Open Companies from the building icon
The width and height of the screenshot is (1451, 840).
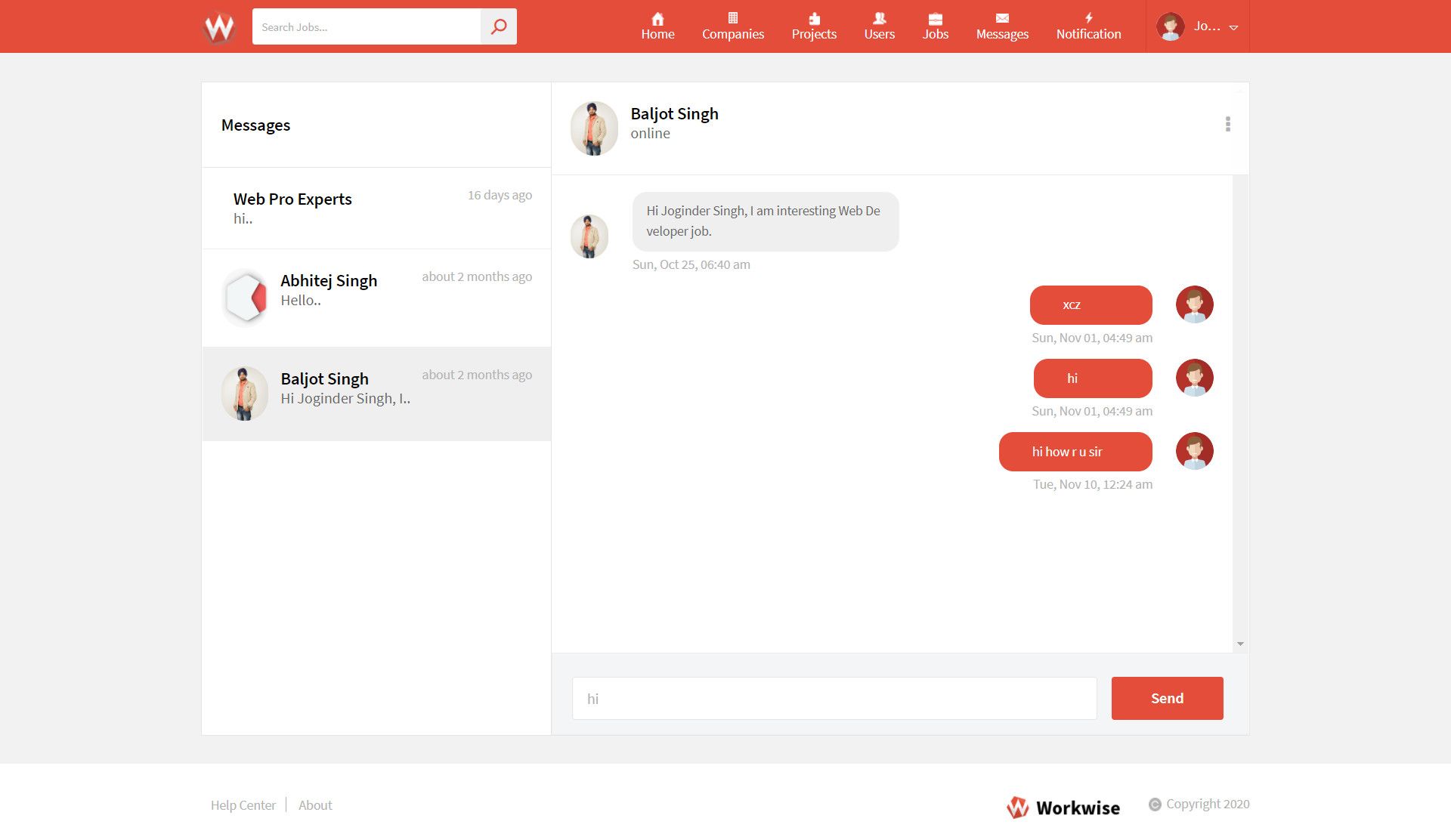[732, 26]
